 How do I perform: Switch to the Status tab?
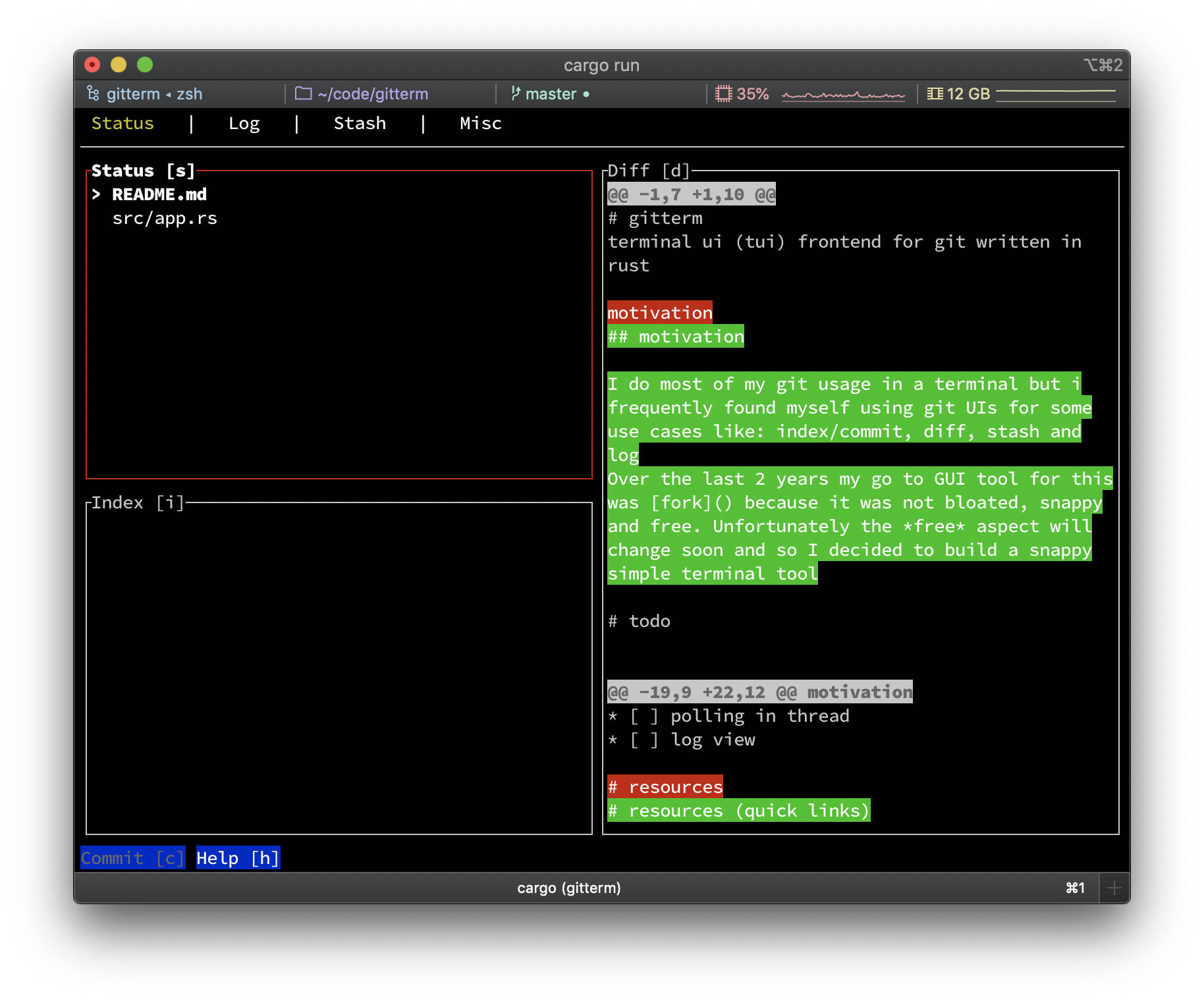[123, 123]
